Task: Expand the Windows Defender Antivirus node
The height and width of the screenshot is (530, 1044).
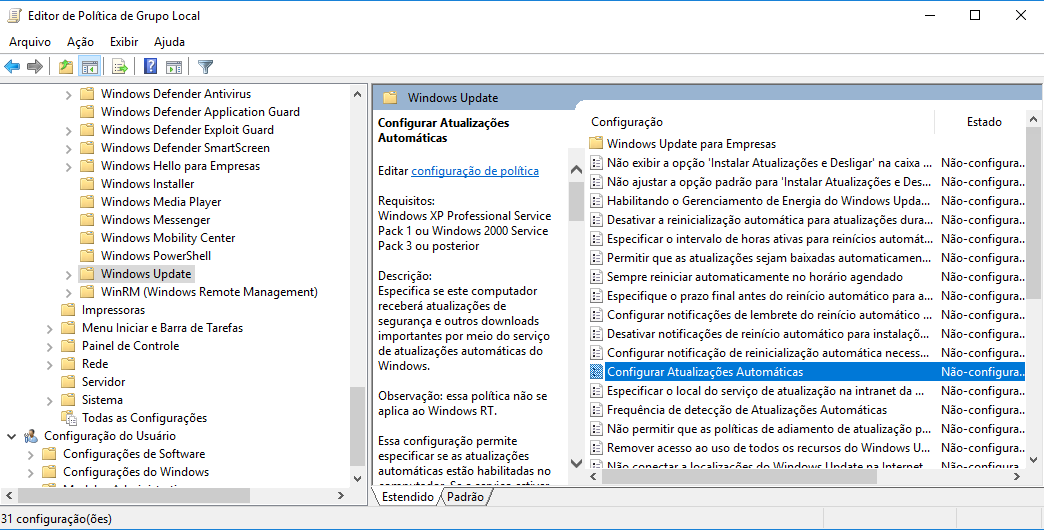Action: point(68,95)
